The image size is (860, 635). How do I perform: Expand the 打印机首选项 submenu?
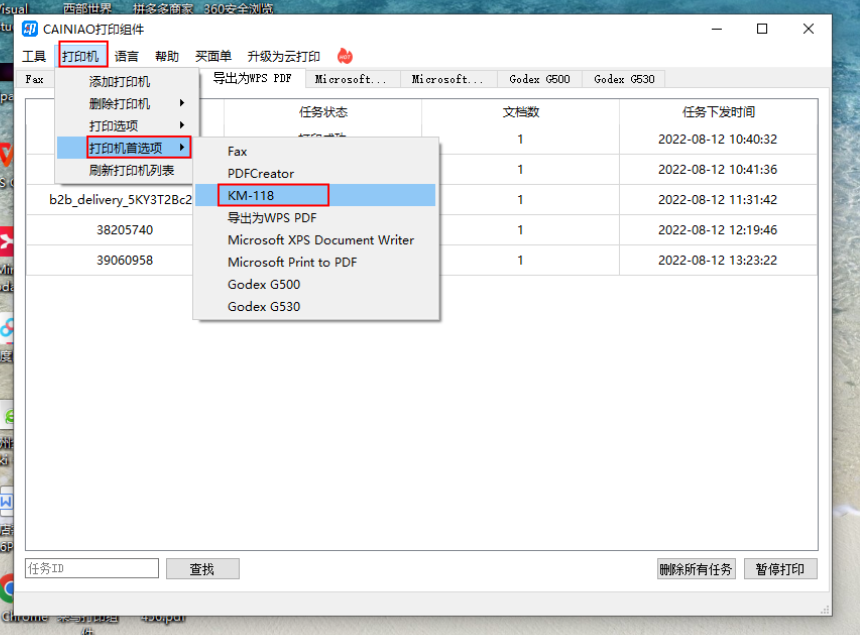[128, 148]
